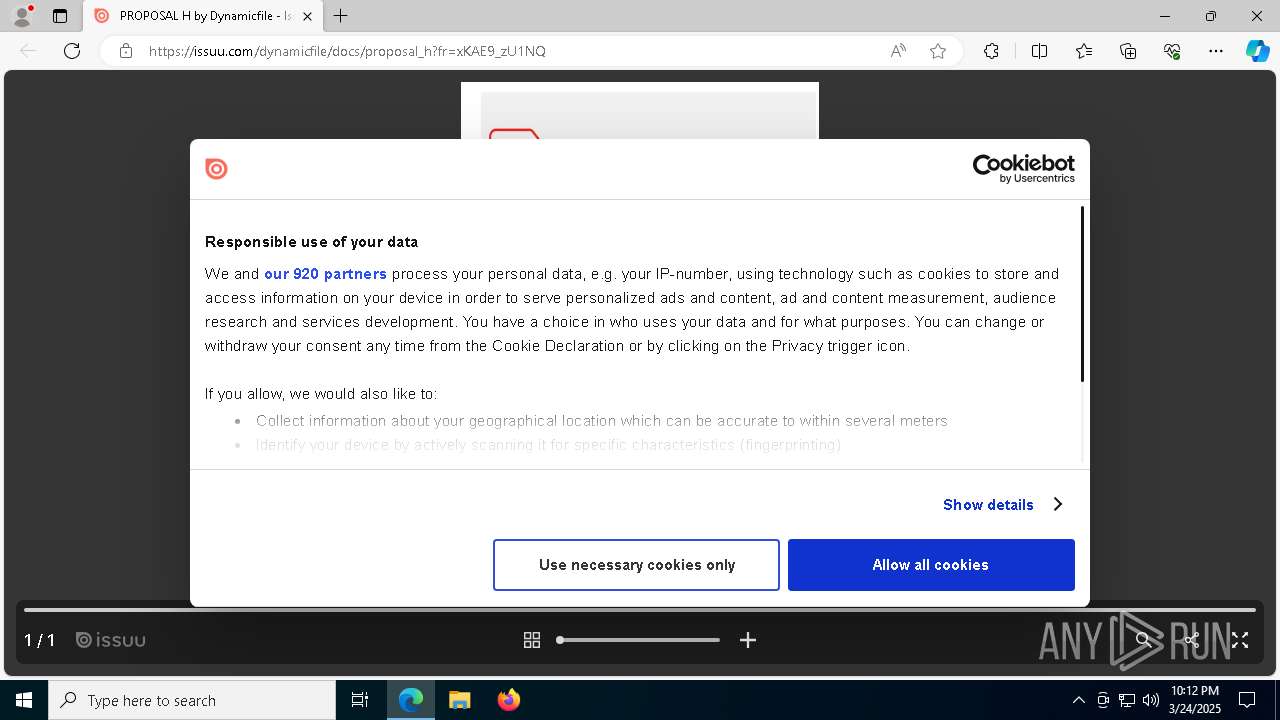Click Allow all cookies button
The image size is (1280, 720).
click(931, 565)
